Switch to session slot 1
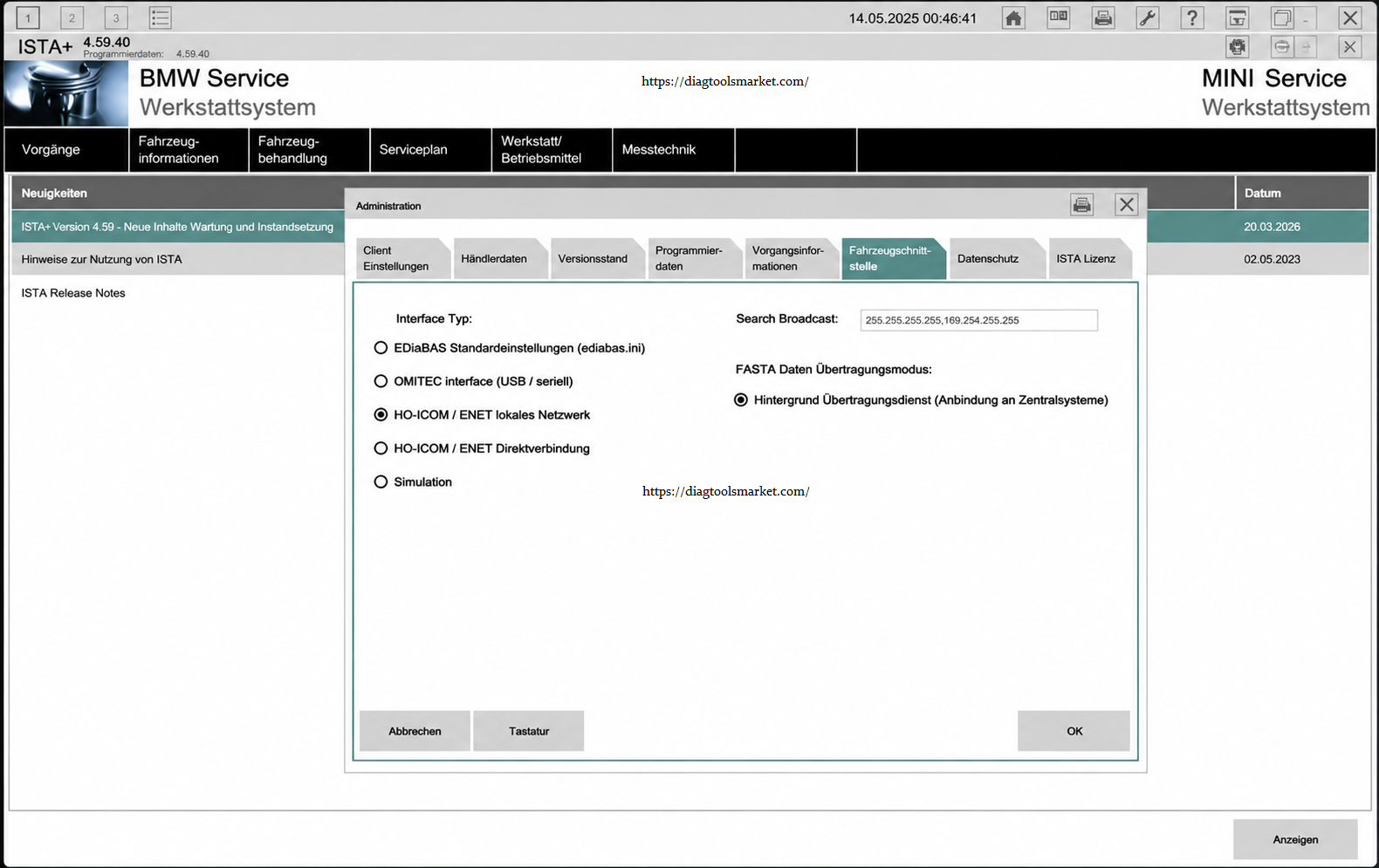 point(28,17)
